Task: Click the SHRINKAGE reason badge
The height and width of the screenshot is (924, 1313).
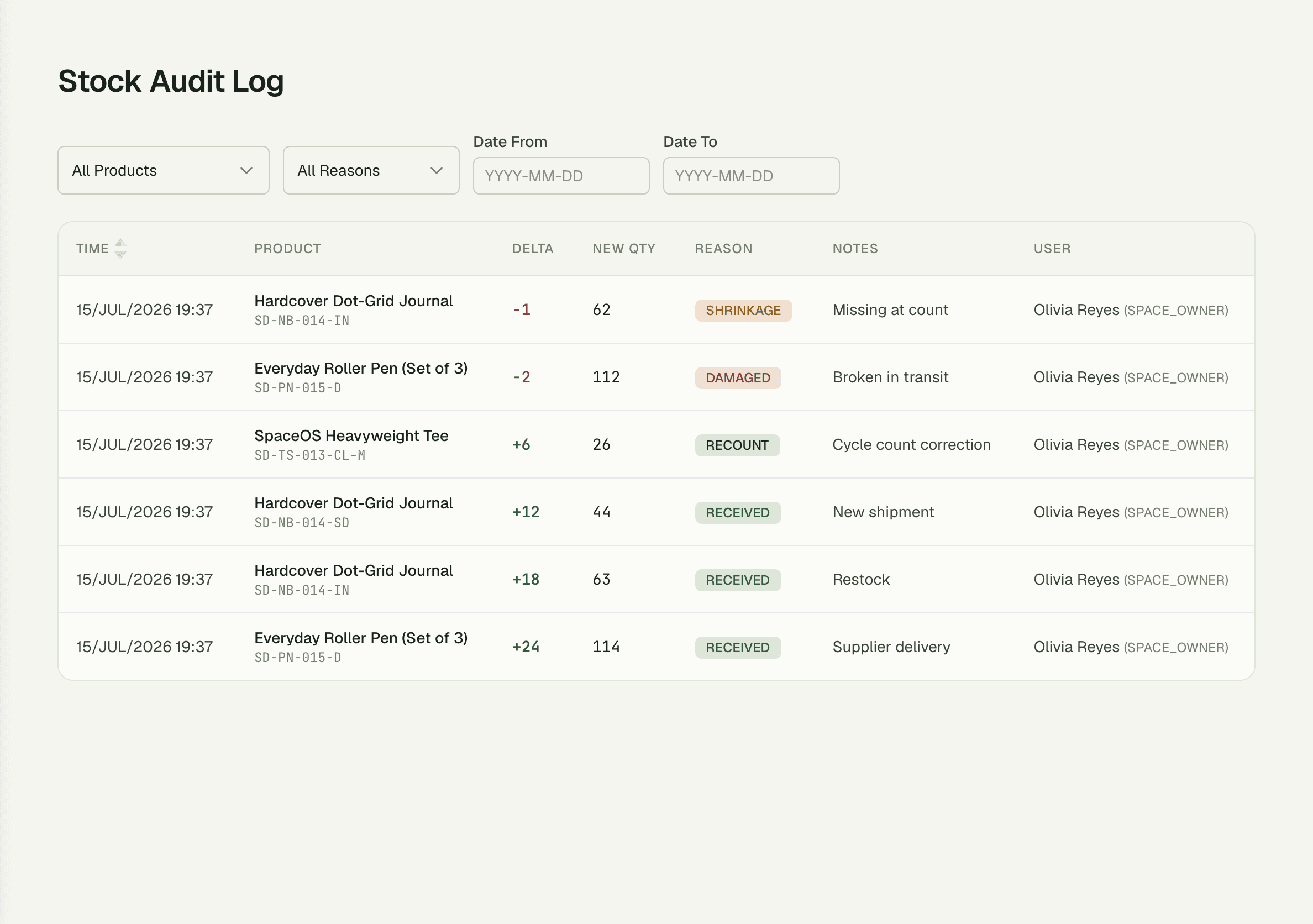Action: tap(743, 311)
